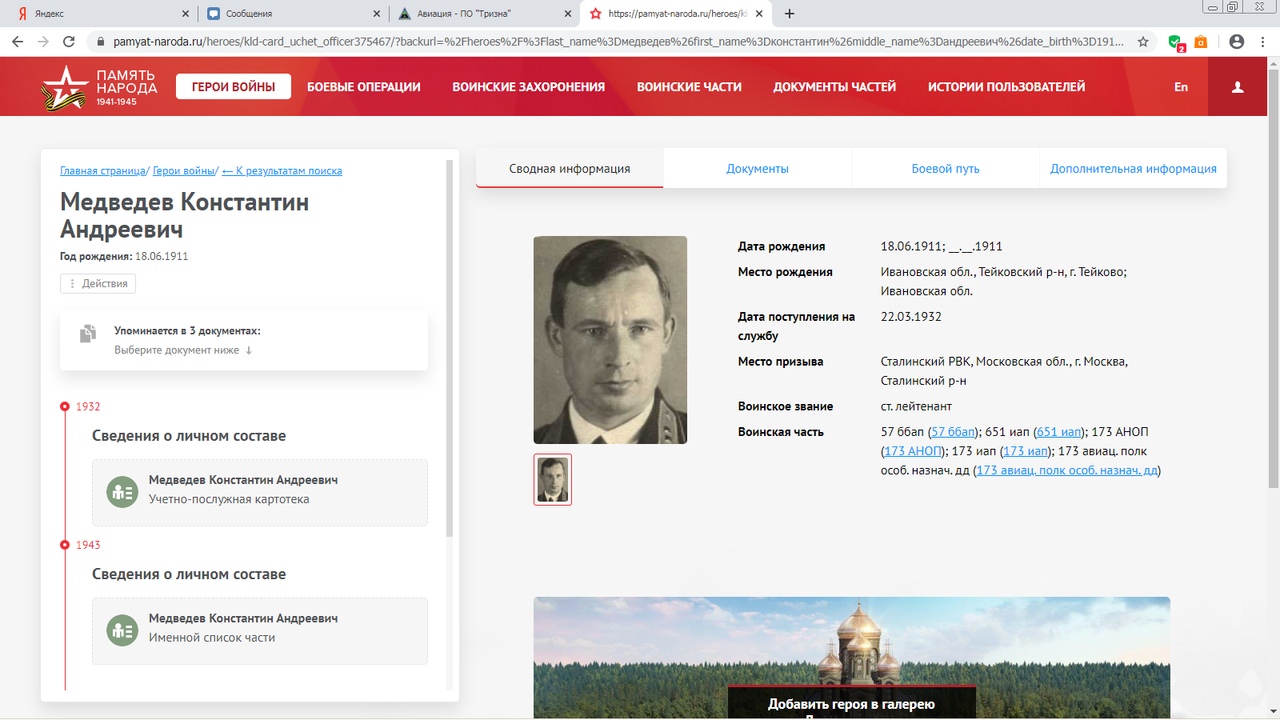The width and height of the screenshot is (1280, 720).
Task: Open the user profile icon in header
Action: click(x=1237, y=87)
